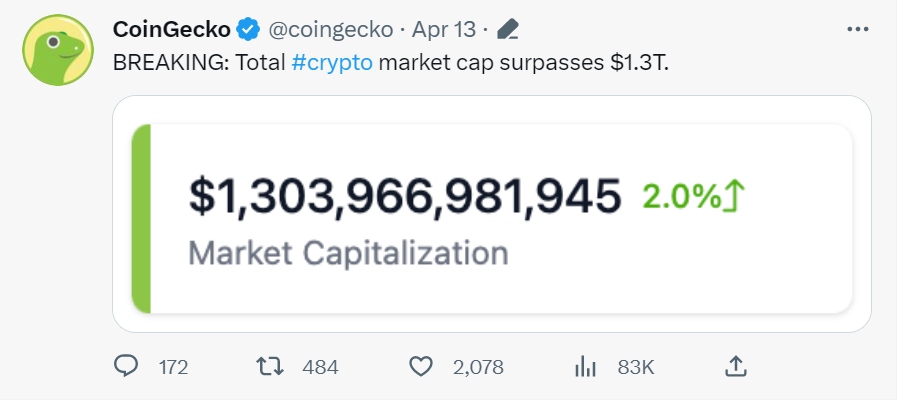Click the reply speech bubble icon
This screenshot has height=400, width=905.
coord(126,366)
